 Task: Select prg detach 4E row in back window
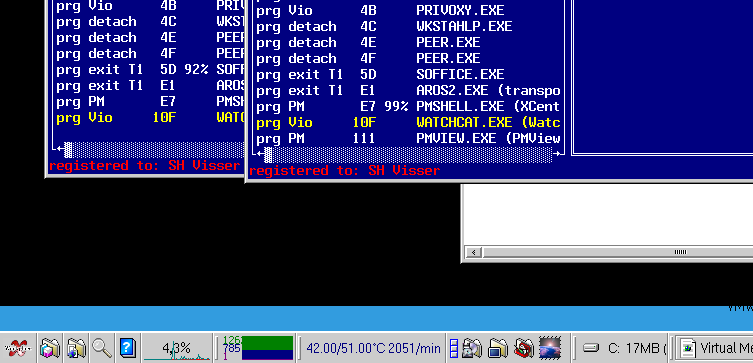[150, 37]
